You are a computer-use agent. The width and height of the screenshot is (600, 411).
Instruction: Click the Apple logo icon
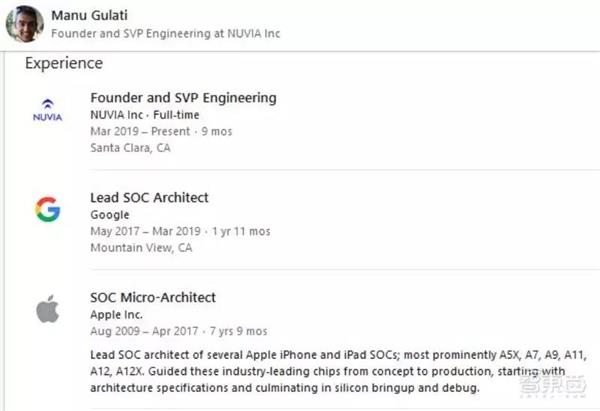point(47,310)
